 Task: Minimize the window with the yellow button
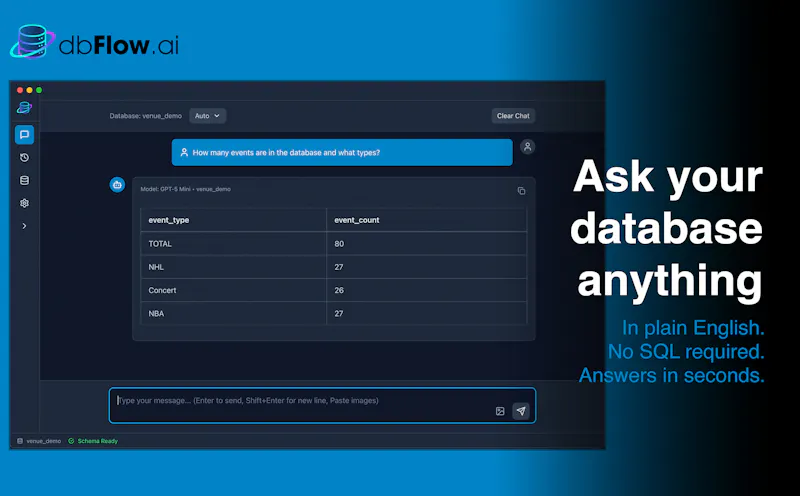pos(29,90)
